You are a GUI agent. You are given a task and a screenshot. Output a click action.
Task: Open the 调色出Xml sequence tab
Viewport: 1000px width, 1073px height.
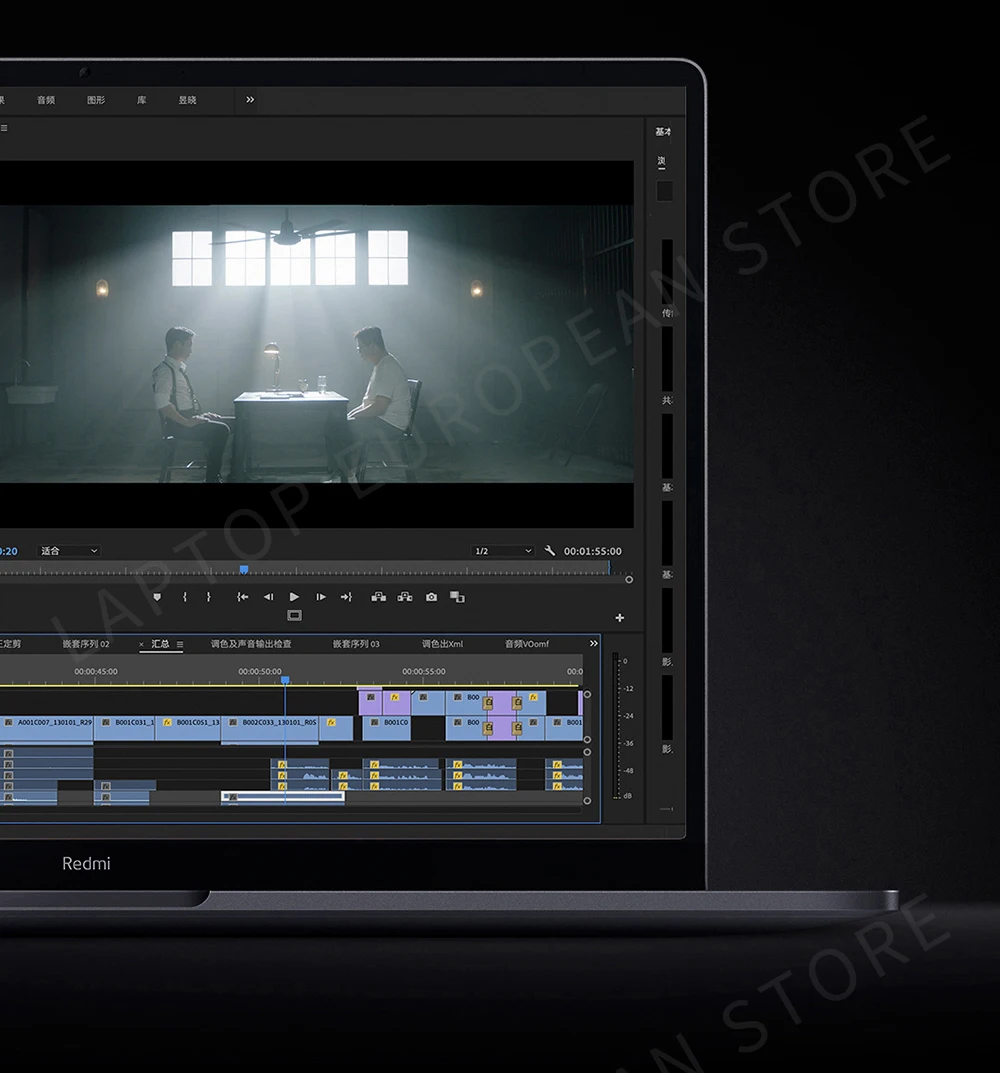442,643
